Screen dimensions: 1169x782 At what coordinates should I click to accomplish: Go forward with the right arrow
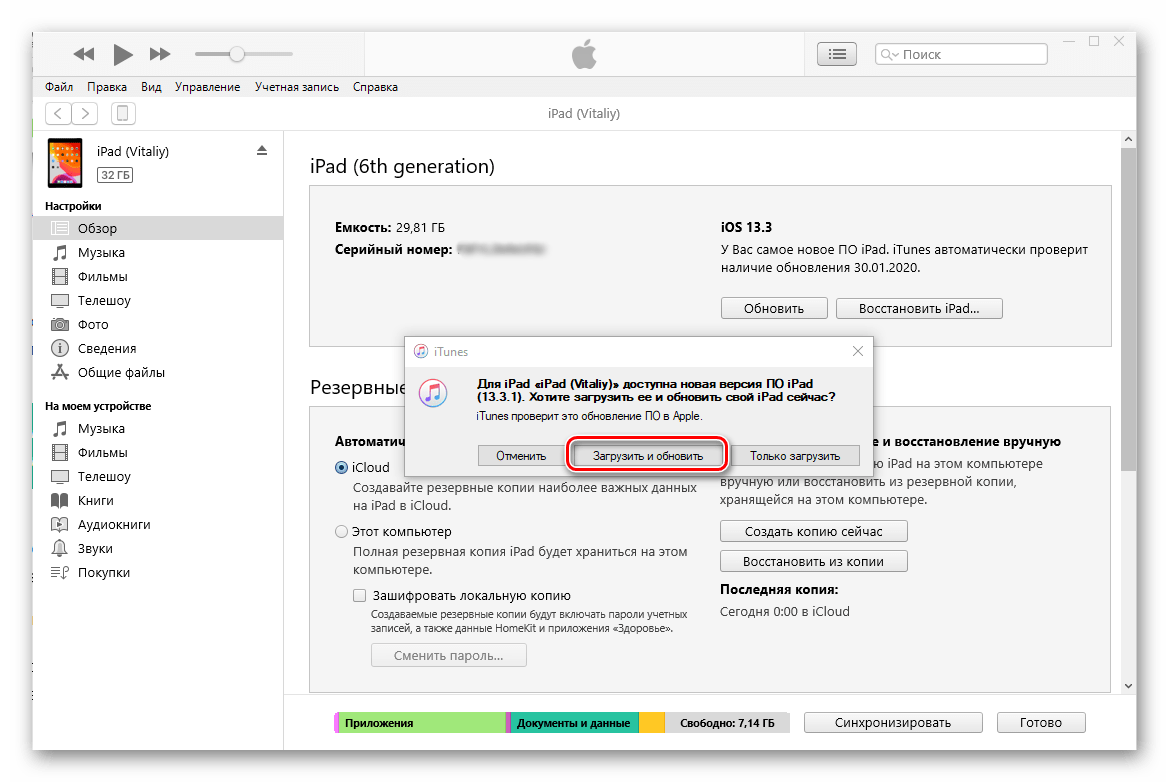click(x=85, y=113)
